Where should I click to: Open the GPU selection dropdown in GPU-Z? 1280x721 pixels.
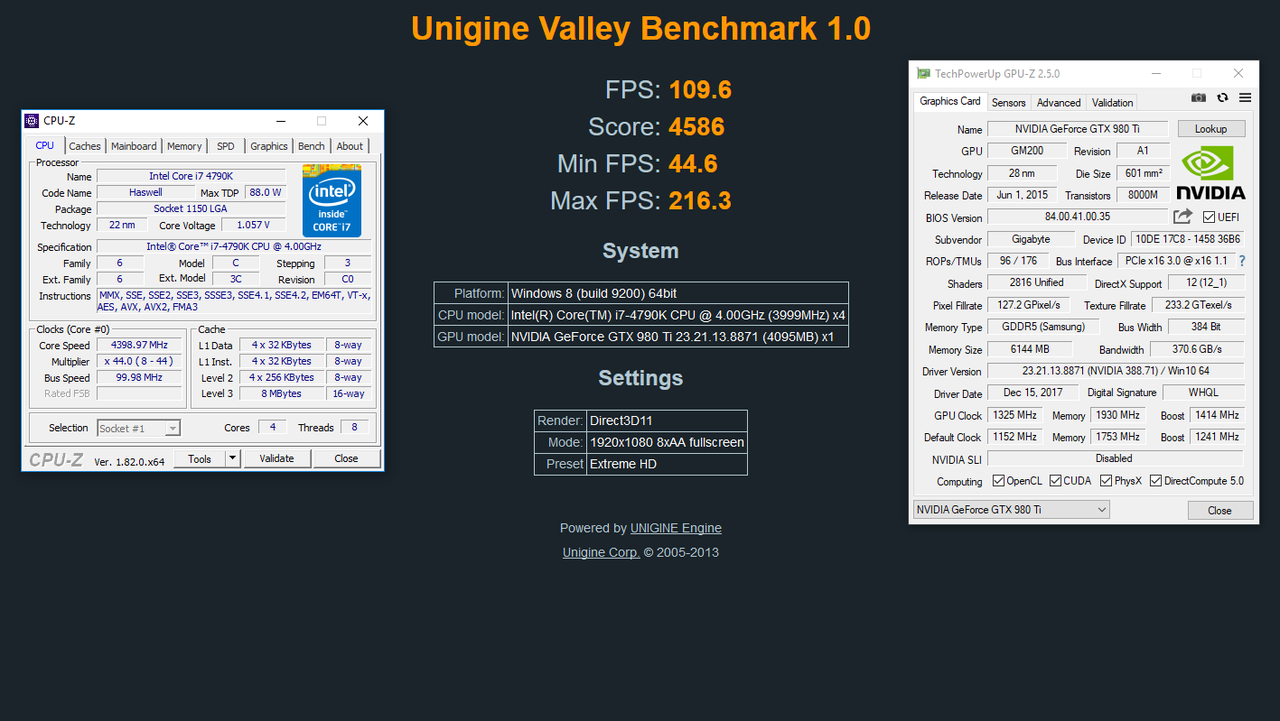pos(1011,510)
